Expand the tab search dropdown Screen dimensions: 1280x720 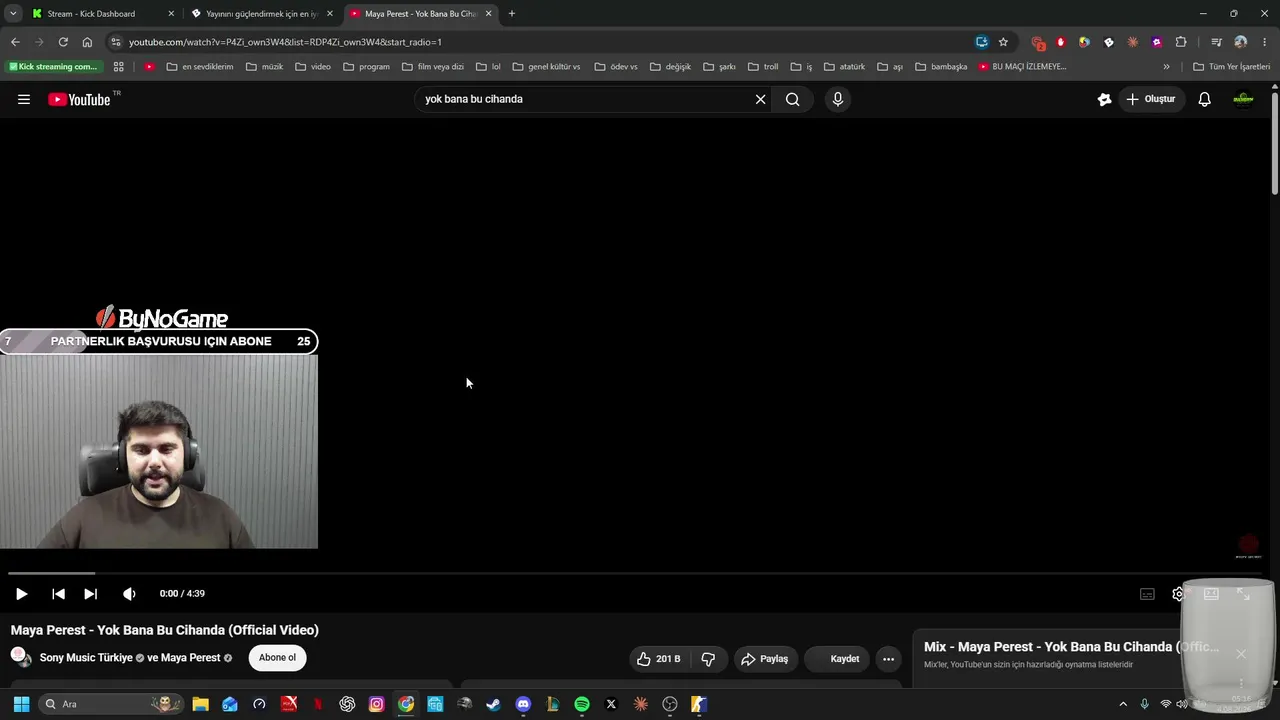coord(13,14)
